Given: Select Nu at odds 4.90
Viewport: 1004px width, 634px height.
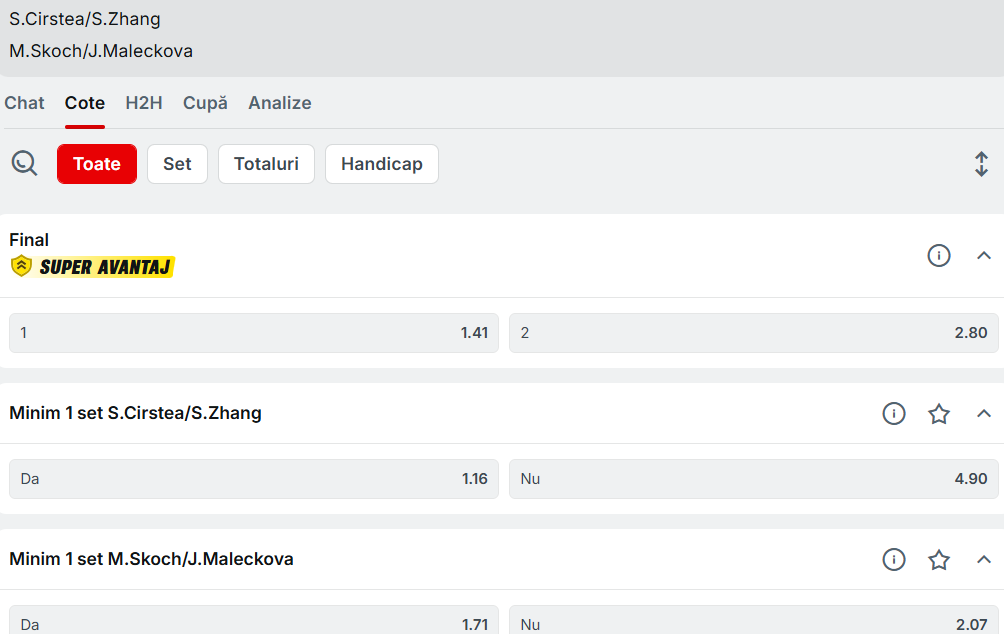Looking at the screenshot, I should [x=753, y=479].
